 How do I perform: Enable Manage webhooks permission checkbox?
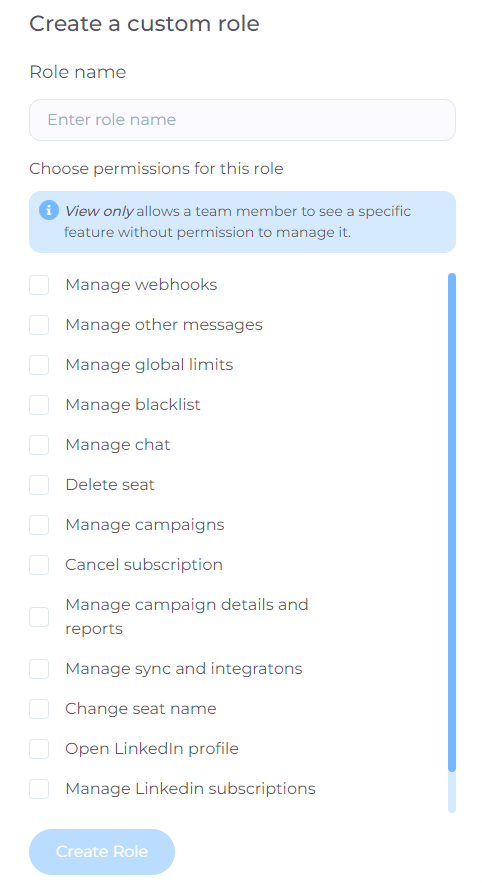click(x=39, y=285)
